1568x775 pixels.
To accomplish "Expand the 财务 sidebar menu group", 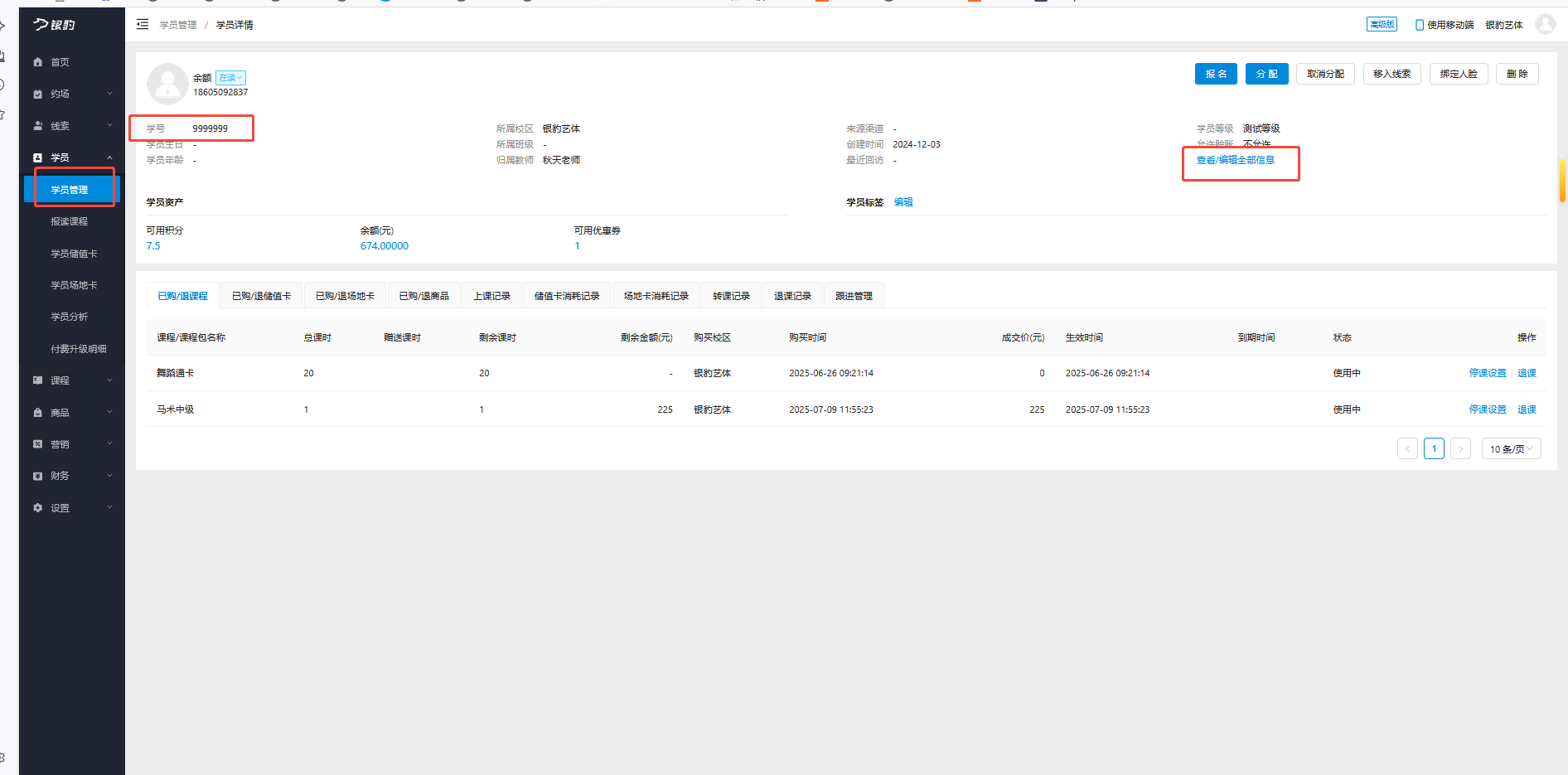I will click(x=109, y=476).
